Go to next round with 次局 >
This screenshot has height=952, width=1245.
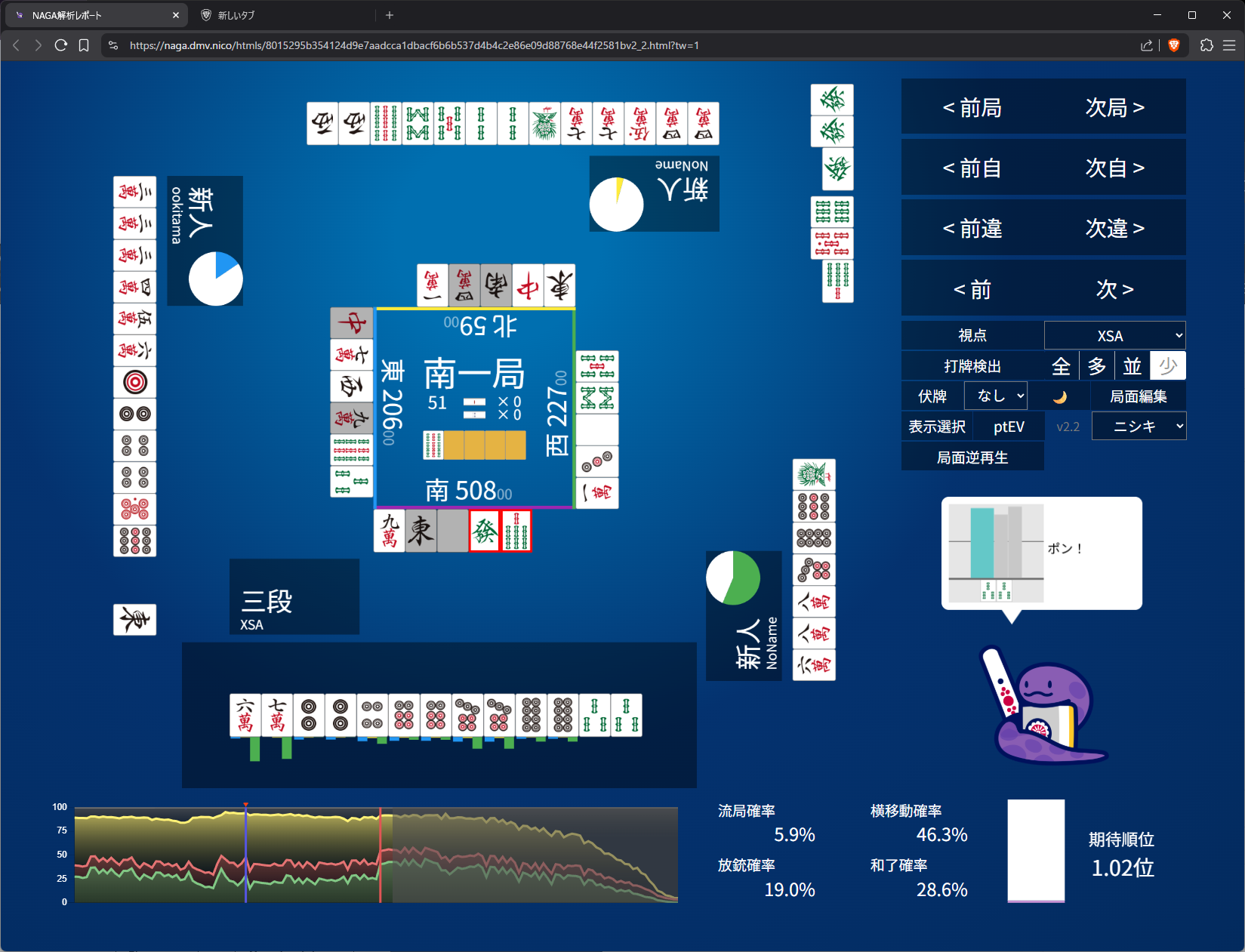tap(1114, 108)
